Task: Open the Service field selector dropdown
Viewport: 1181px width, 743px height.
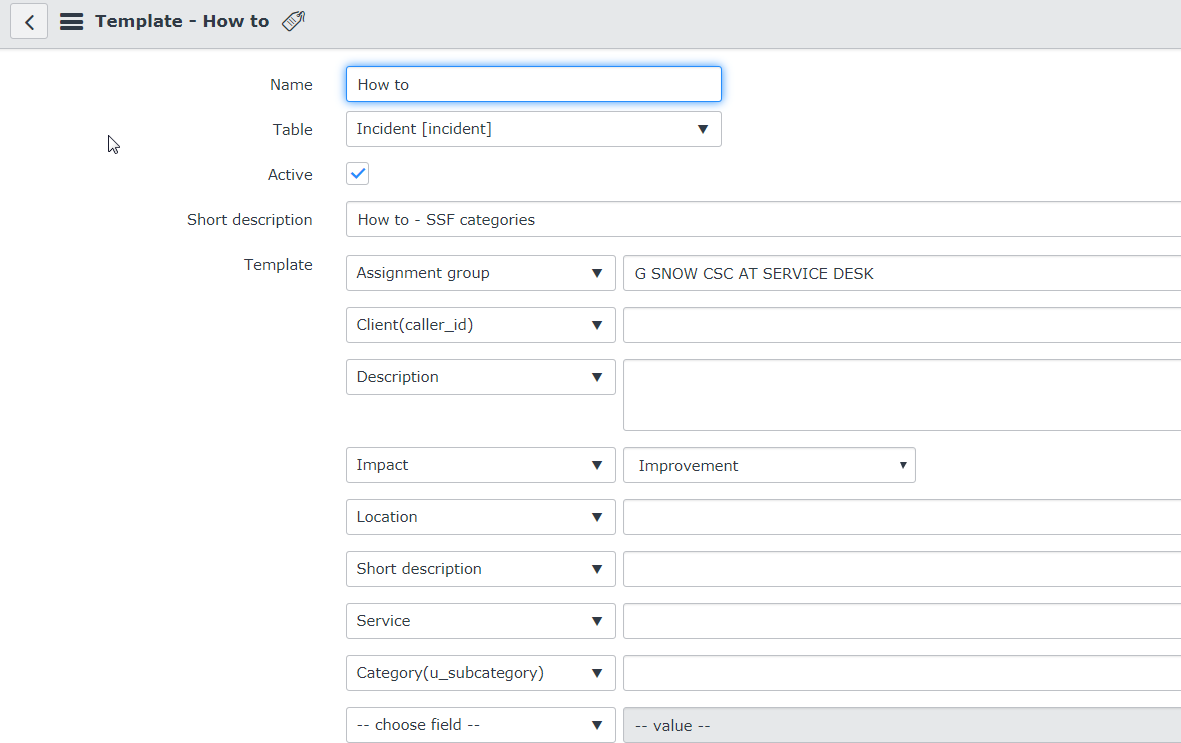Action: click(x=480, y=621)
